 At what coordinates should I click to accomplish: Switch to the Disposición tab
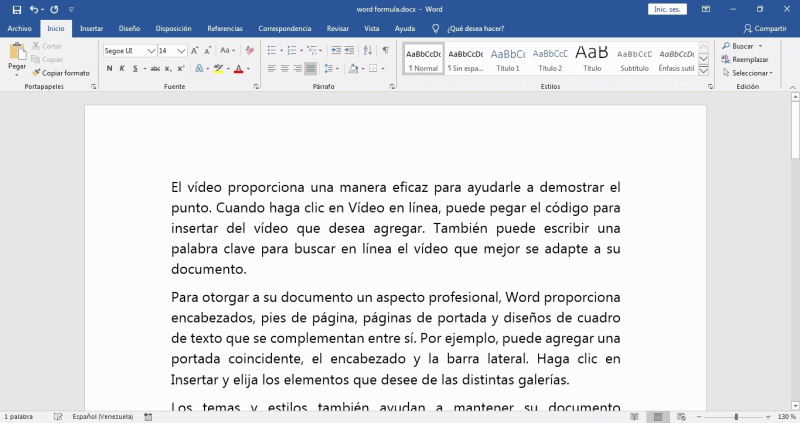click(173, 29)
